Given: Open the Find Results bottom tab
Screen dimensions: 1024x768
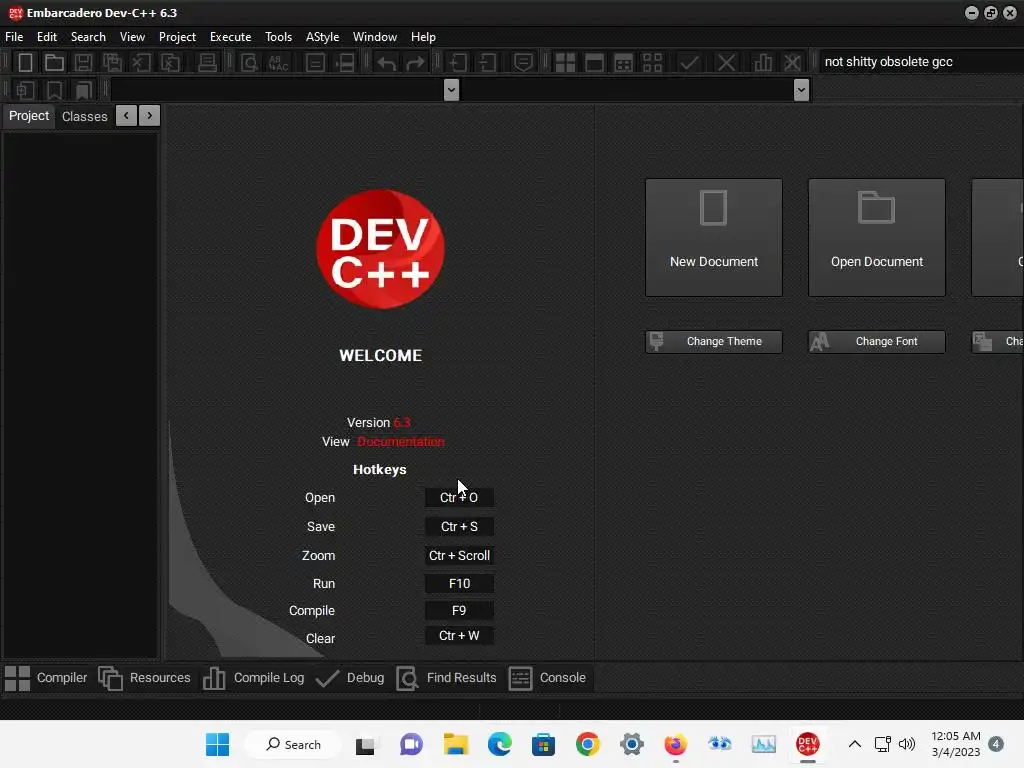Looking at the screenshot, I should pyautogui.click(x=447, y=678).
